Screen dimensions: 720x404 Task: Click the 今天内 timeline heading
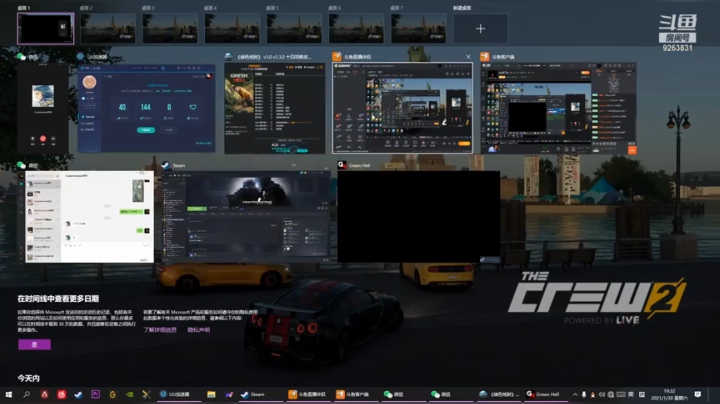click(x=28, y=378)
